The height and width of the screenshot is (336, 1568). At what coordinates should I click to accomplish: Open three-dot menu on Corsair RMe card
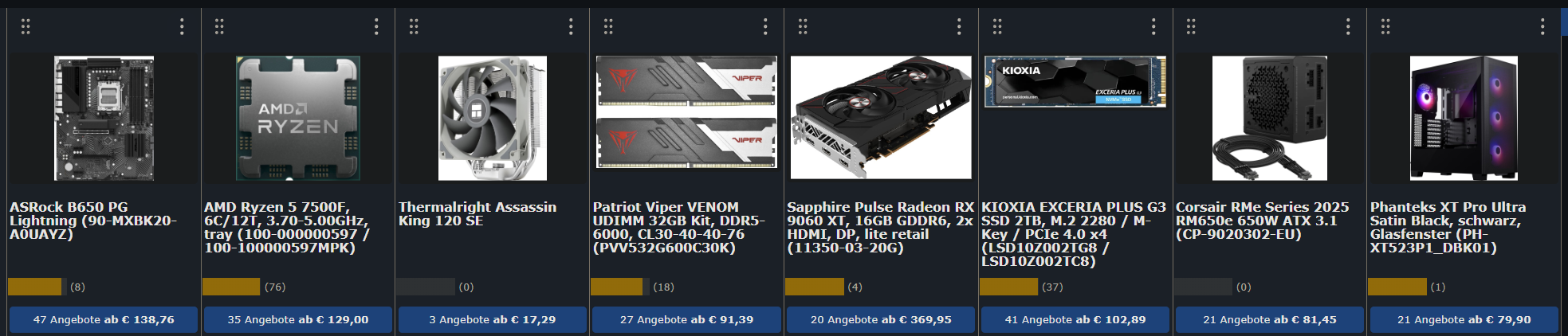click(x=1348, y=27)
